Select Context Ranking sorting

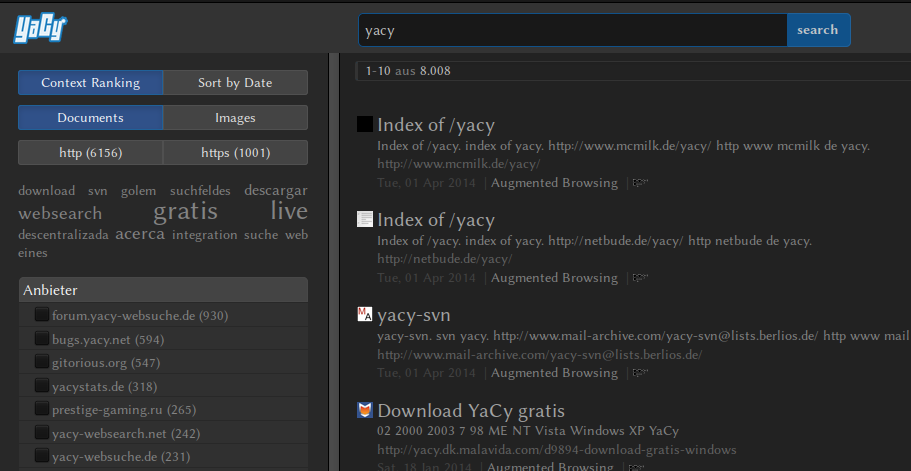(x=91, y=82)
